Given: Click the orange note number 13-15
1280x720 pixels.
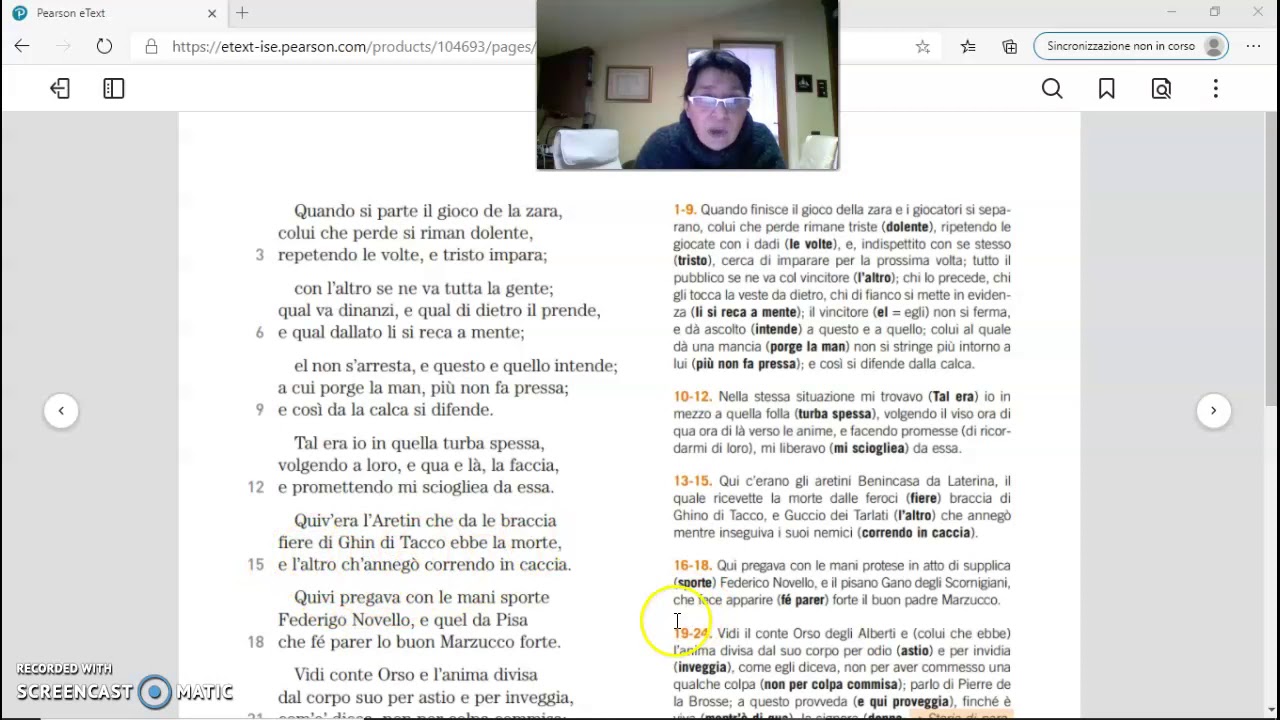Looking at the screenshot, I should (692, 481).
